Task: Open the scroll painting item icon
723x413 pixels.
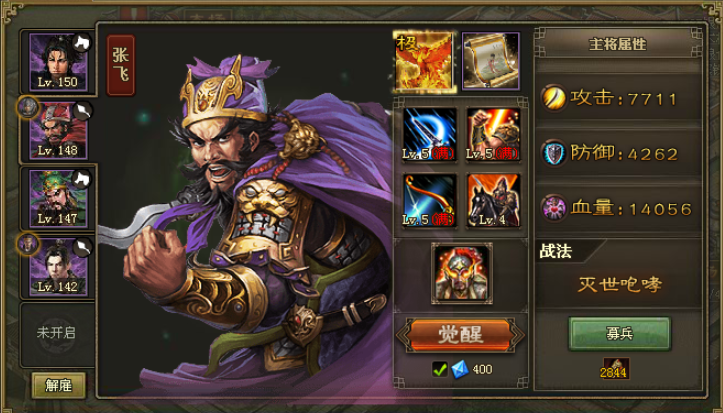Action: 491,60
